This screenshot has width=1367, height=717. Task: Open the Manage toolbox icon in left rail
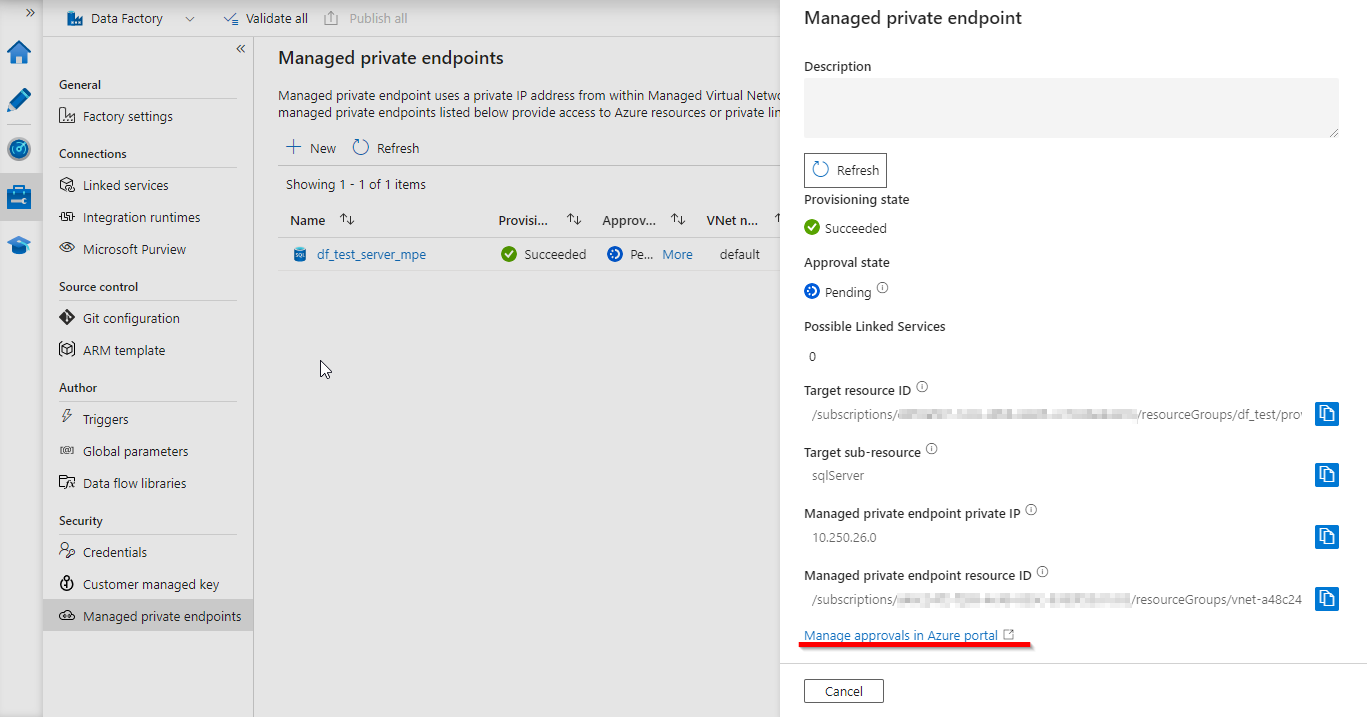click(x=19, y=197)
